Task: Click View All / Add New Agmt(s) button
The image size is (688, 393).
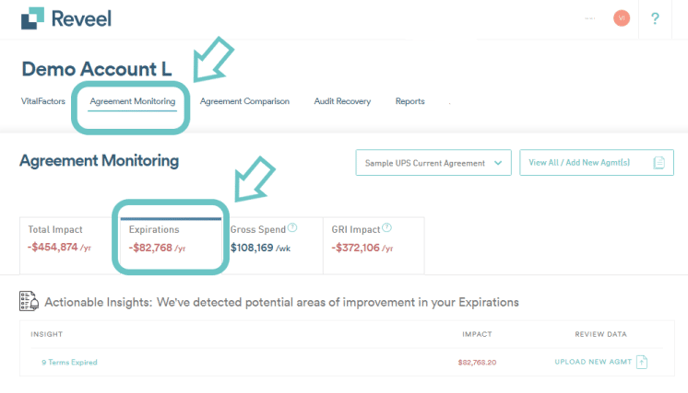Action: [596, 163]
